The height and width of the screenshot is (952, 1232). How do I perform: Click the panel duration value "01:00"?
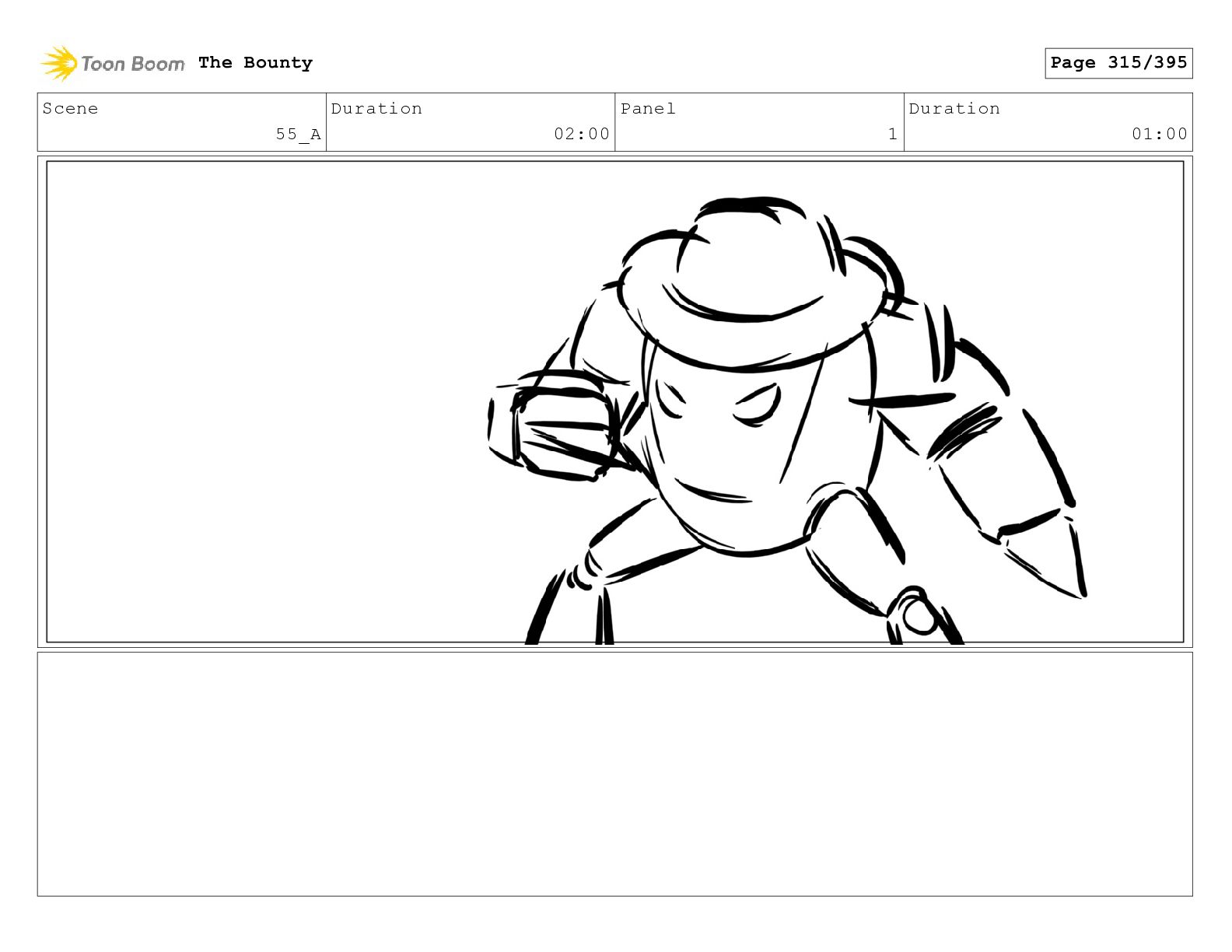point(1160,134)
